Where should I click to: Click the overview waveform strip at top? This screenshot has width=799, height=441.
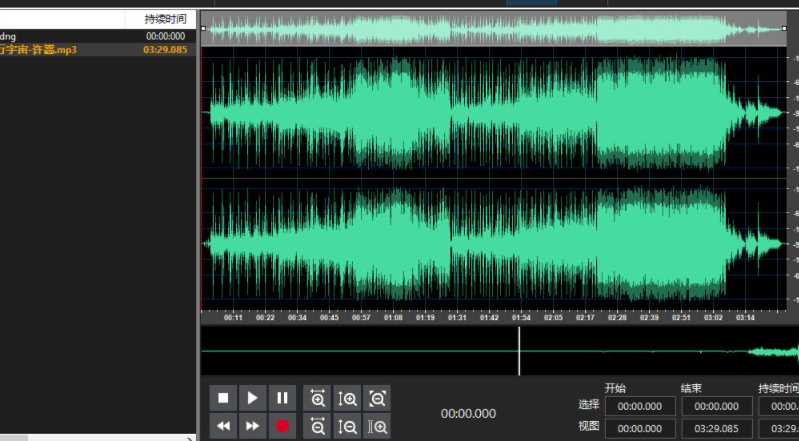[x=494, y=29]
